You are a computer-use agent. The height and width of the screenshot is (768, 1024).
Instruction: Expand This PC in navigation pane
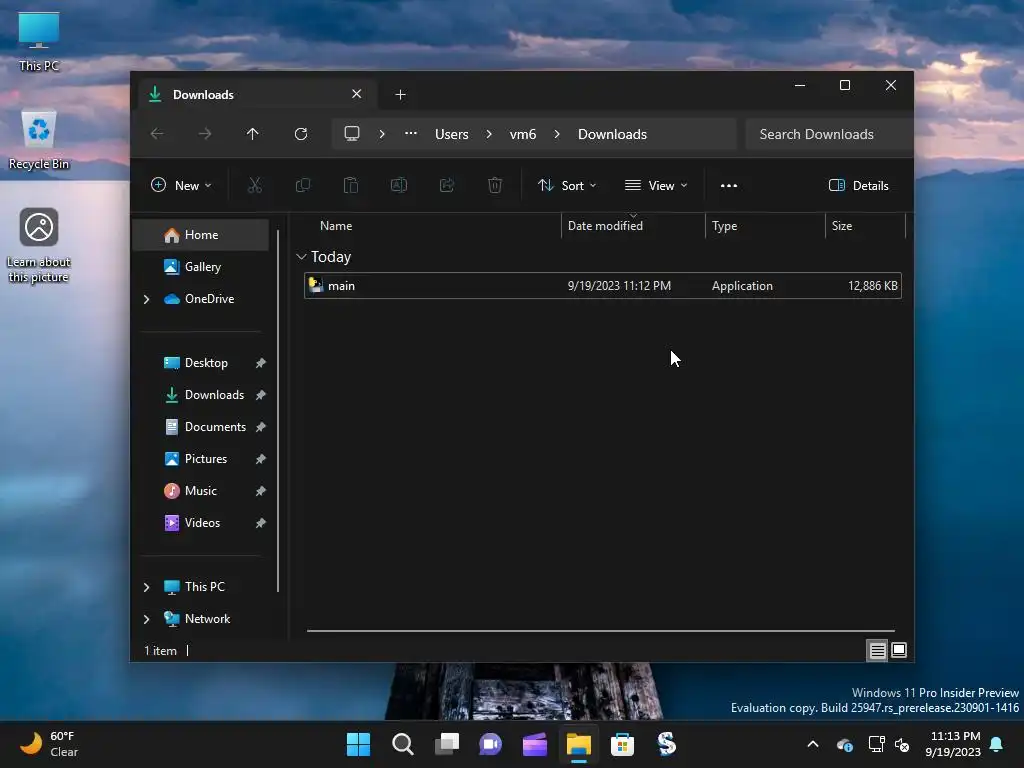pyautogui.click(x=147, y=587)
